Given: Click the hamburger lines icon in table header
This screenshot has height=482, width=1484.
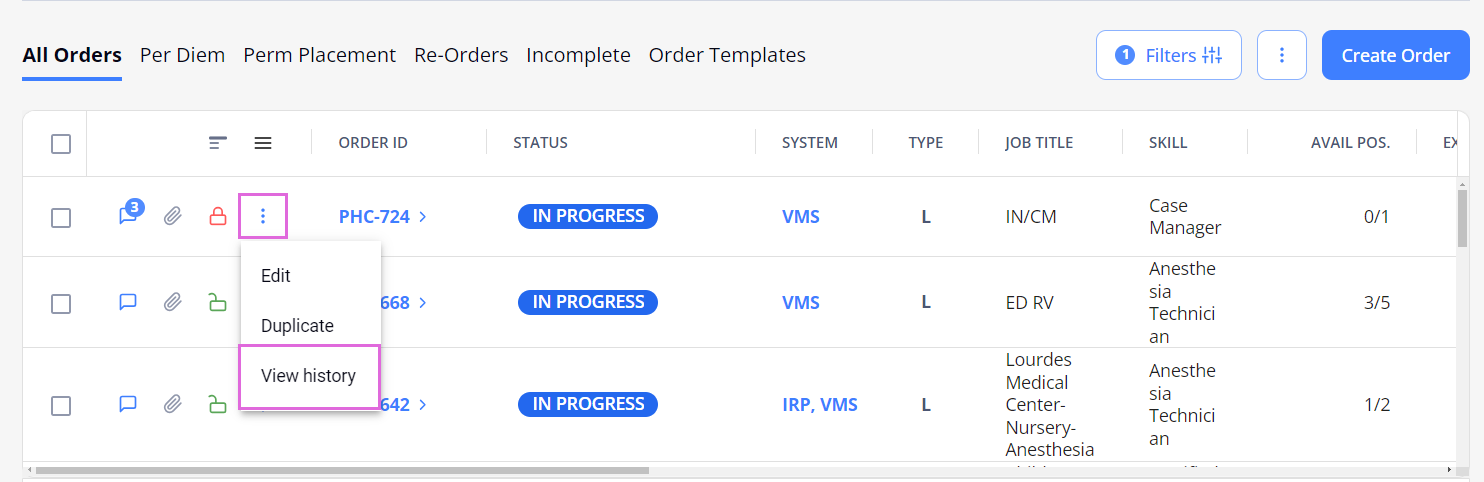Looking at the screenshot, I should (x=263, y=143).
